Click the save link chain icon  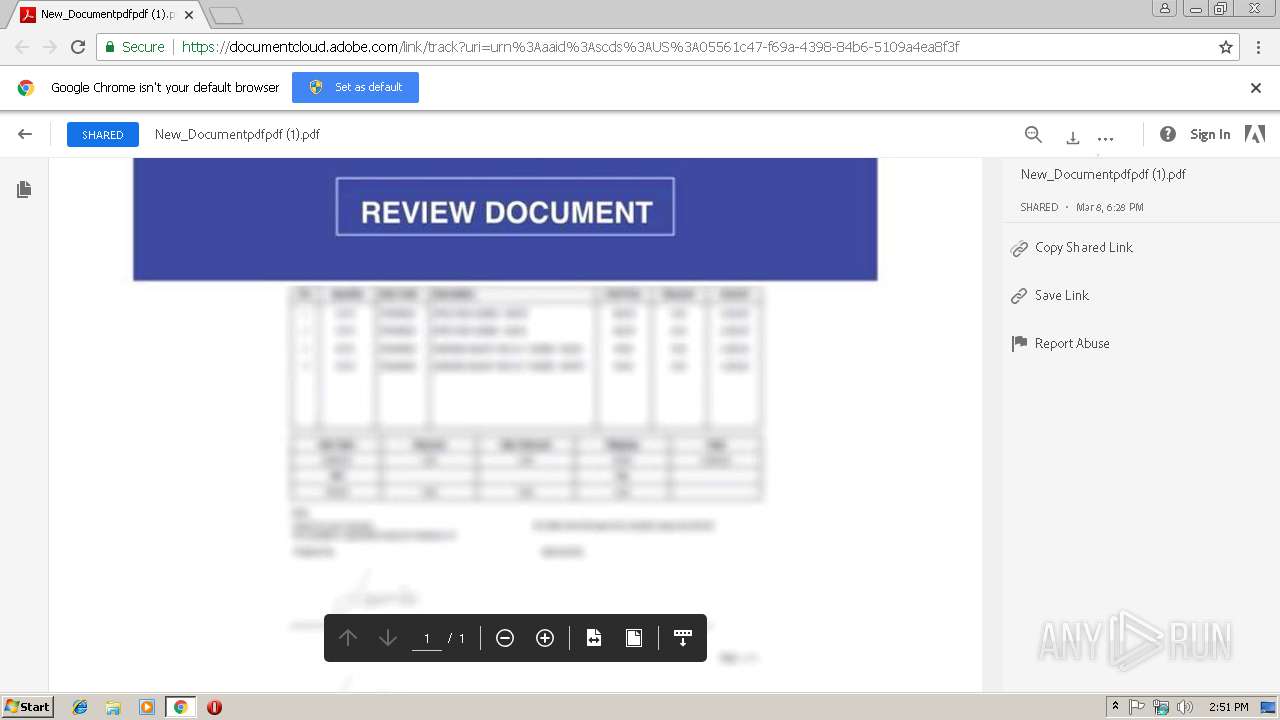(x=1019, y=296)
